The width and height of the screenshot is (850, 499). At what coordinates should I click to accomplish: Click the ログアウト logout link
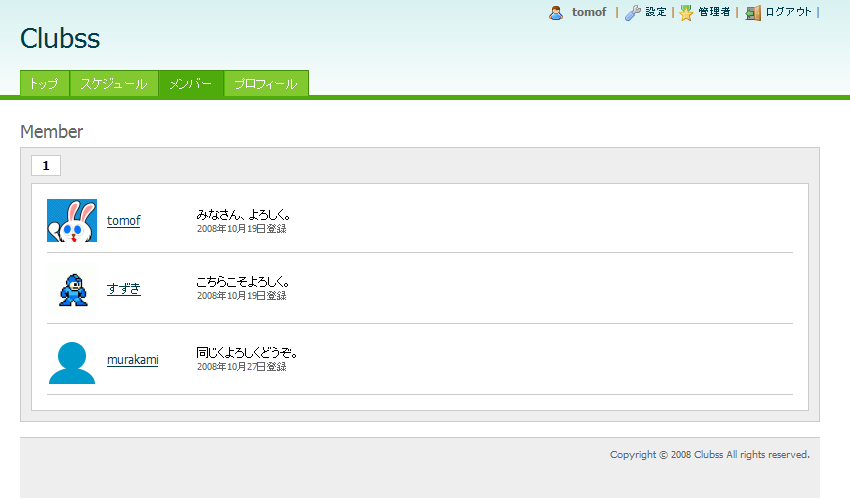788,12
